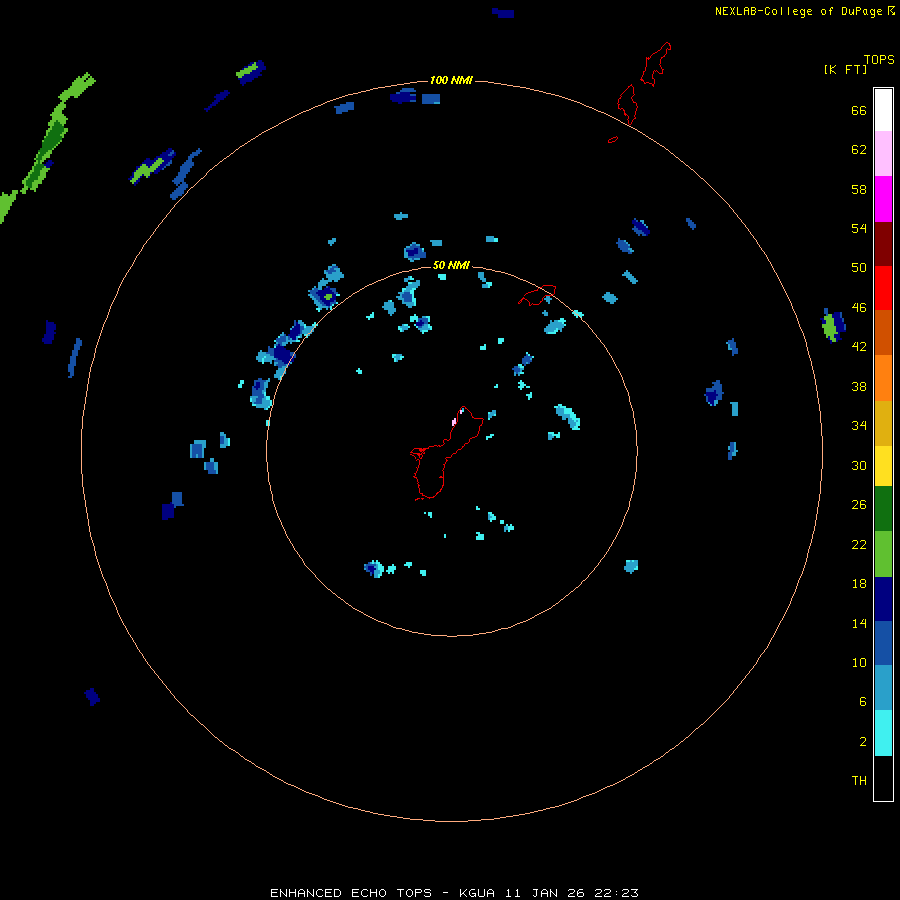Viewport: 900px width, 900px height.
Task: Click the red Guam island outline
Action: pyautogui.click(x=446, y=453)
